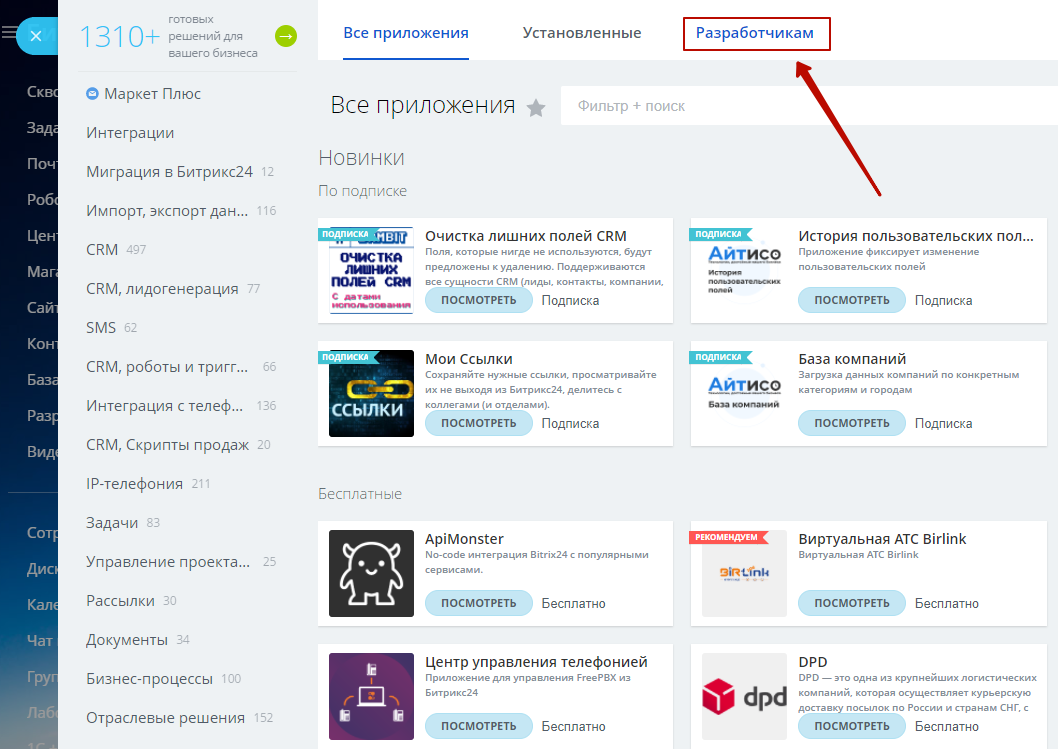Open Центр управления телефонией title link
Viewport: 1058px width, 749px height.
(536, 662)
